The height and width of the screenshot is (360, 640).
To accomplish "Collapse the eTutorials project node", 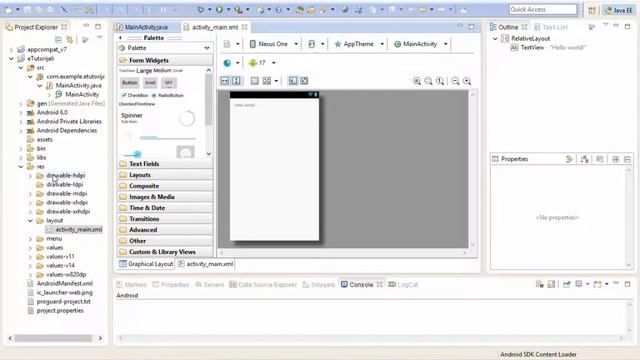I will [11, 59].
